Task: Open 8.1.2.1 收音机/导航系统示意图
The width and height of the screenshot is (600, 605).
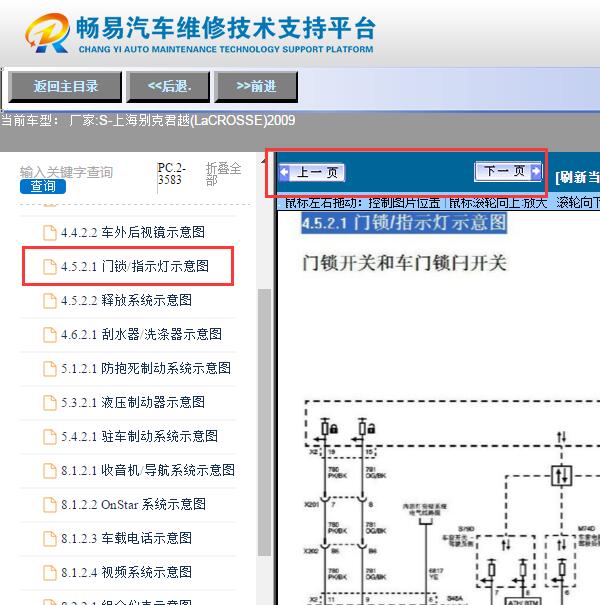Action: click(x=148, y=470)
